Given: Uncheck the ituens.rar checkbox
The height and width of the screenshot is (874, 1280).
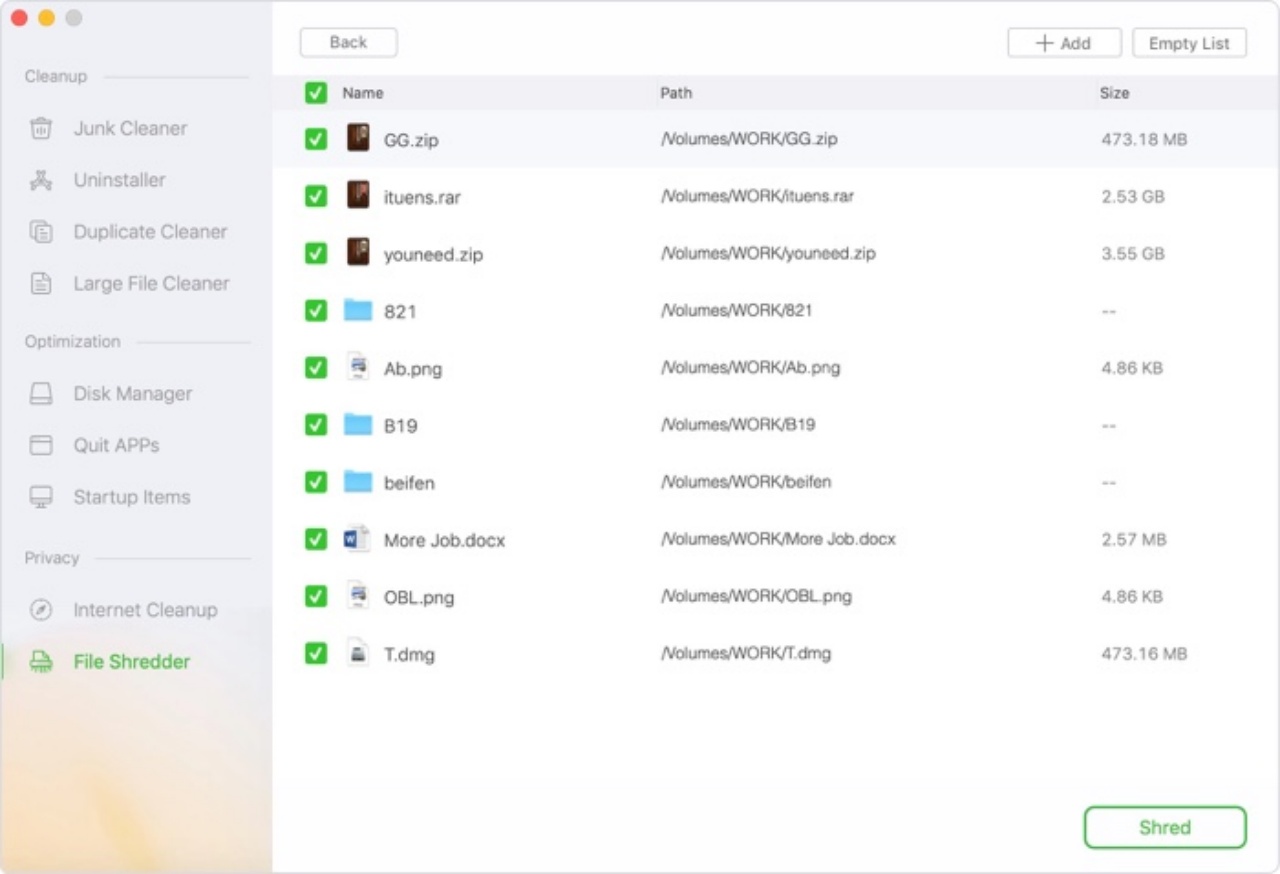Looking at the screenshot, I should click(316, 196).
